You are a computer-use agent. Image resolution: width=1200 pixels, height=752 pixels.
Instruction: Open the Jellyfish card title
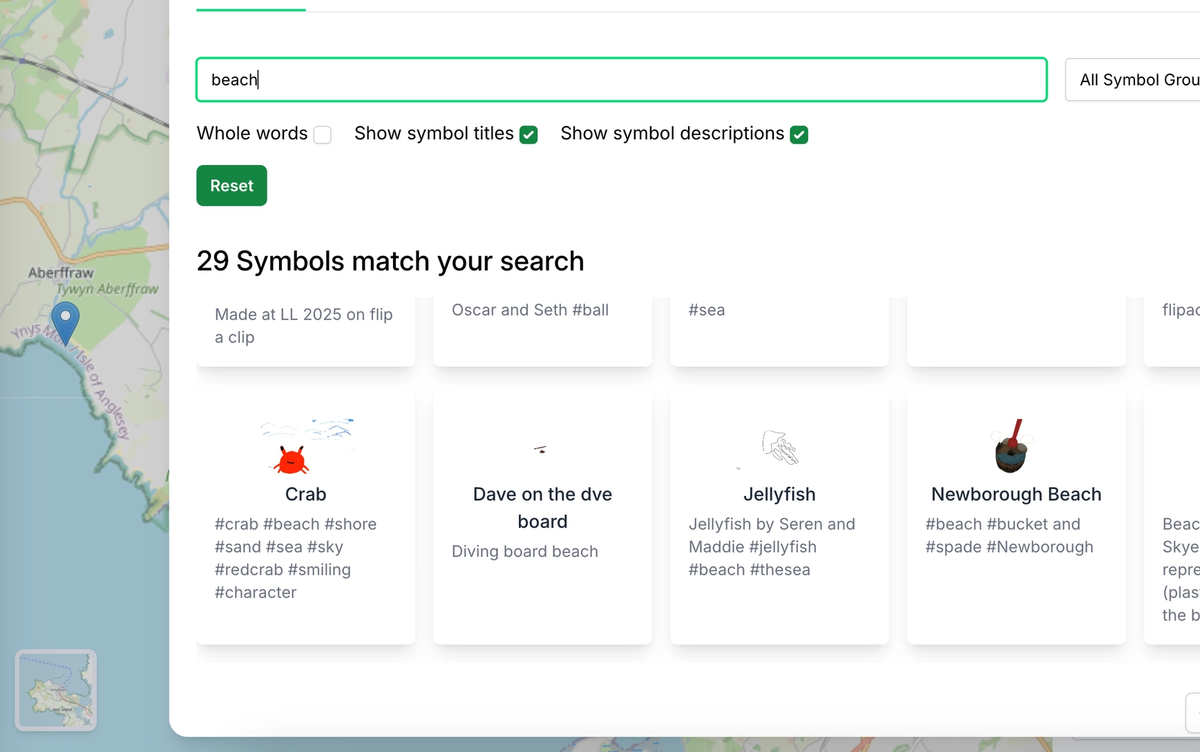click(779, 494)
